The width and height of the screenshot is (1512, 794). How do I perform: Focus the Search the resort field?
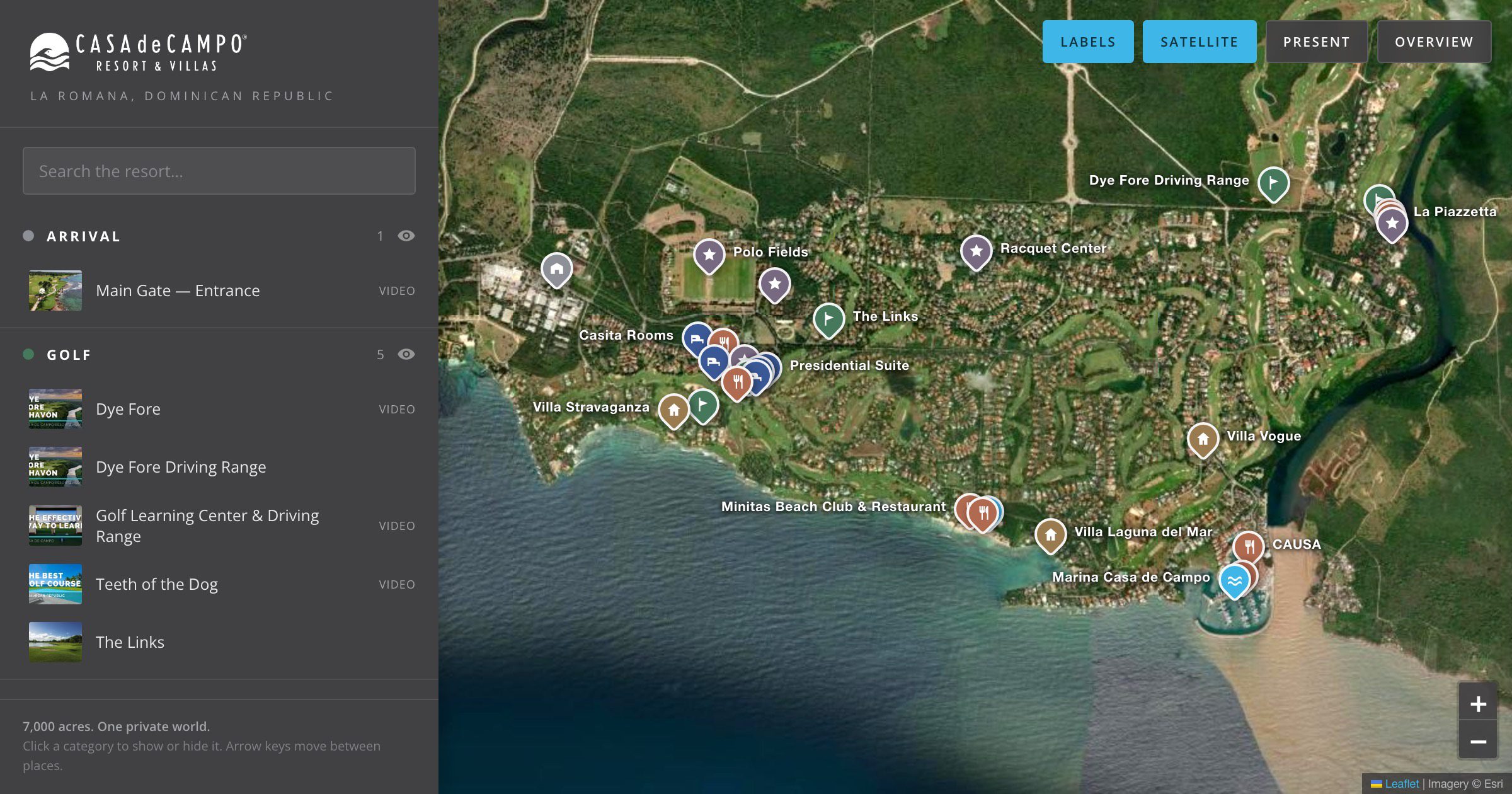click(x=219, y=171)
